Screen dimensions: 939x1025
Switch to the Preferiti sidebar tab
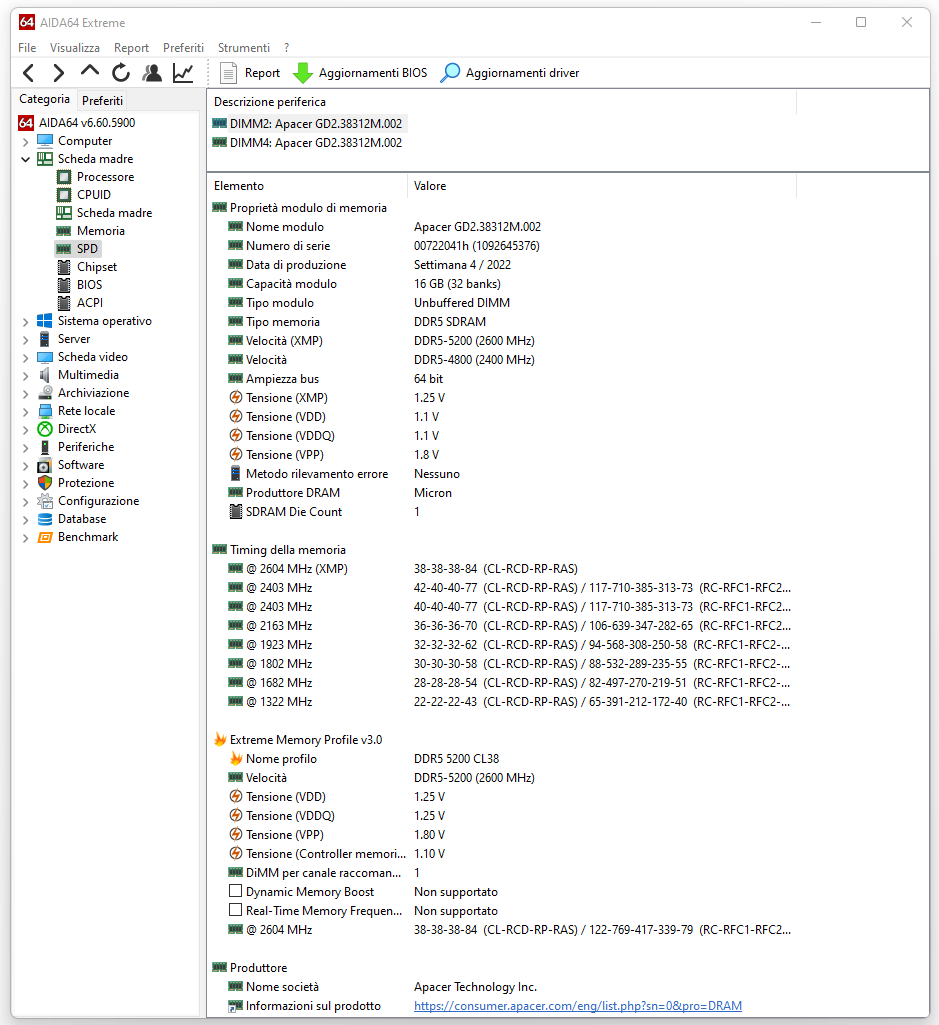(102, 100)
